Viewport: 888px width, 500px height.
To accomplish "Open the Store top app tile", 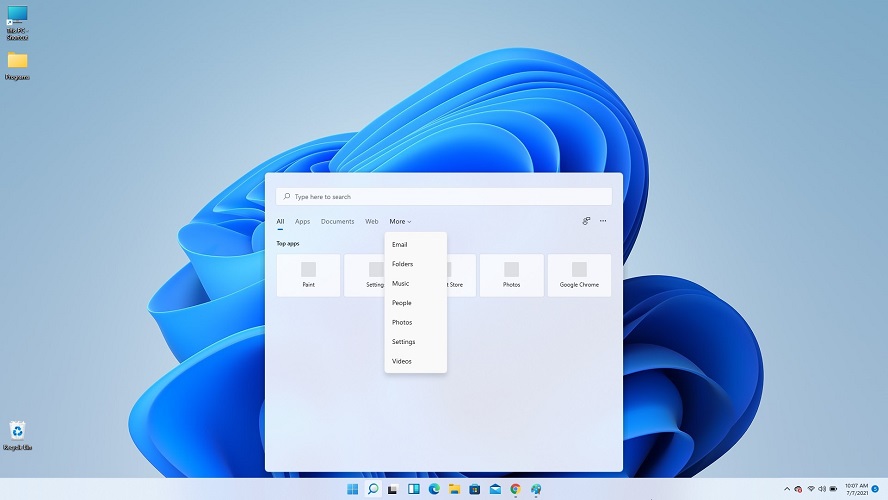I will pos(462,275).
